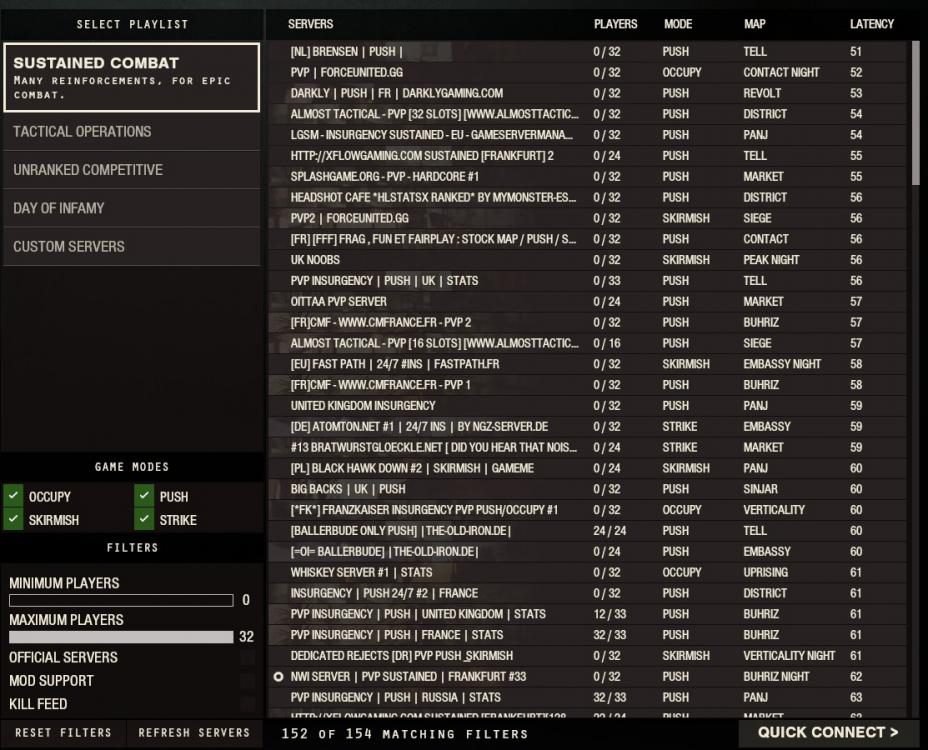The height and width of the screenshot is (750, 928).
Task: Toggle the Strike game mode checkbox
Action: tap(144, 519)
